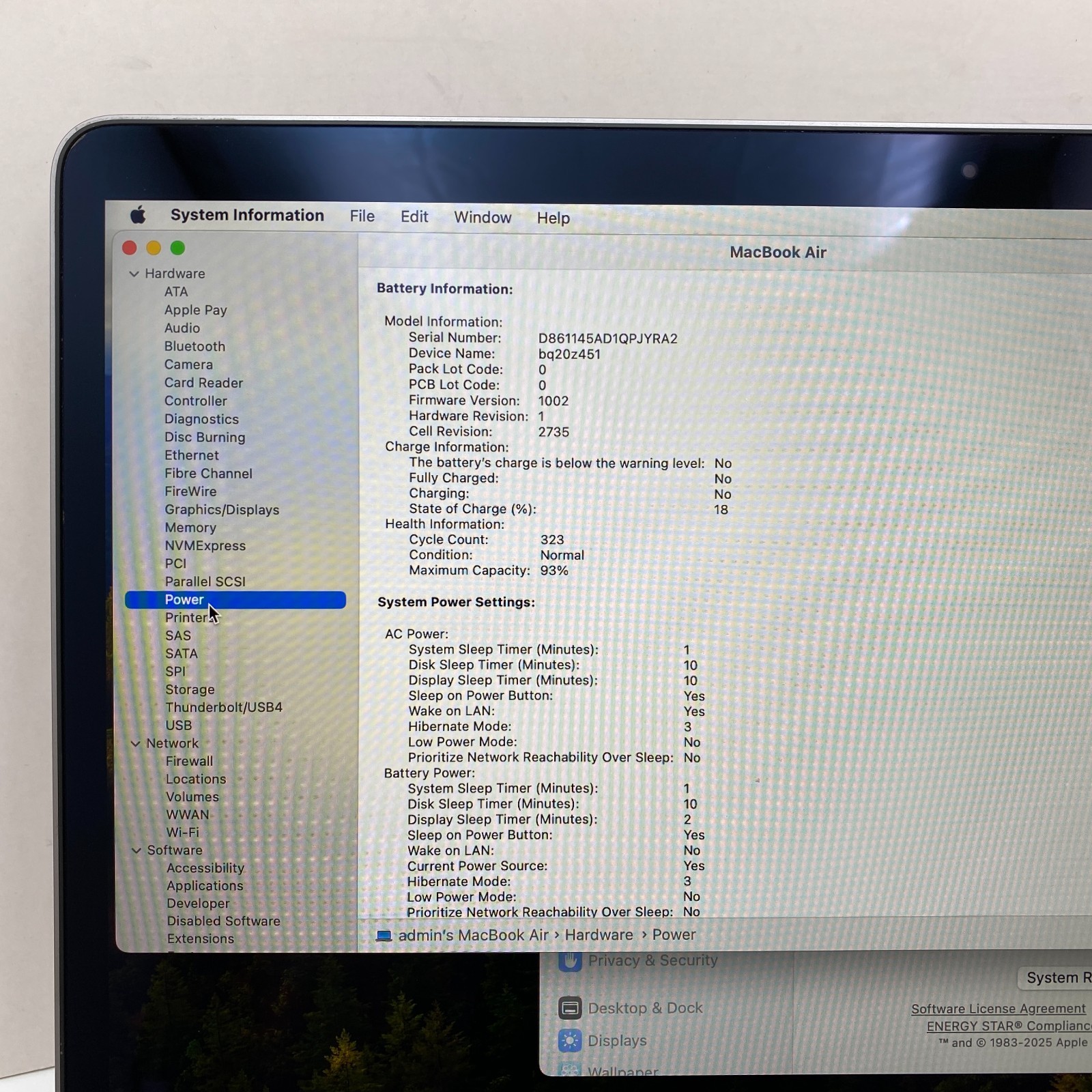Select SATA in the sidebar
This screenshot has width=1092, height=1092.
pos(182,654)
